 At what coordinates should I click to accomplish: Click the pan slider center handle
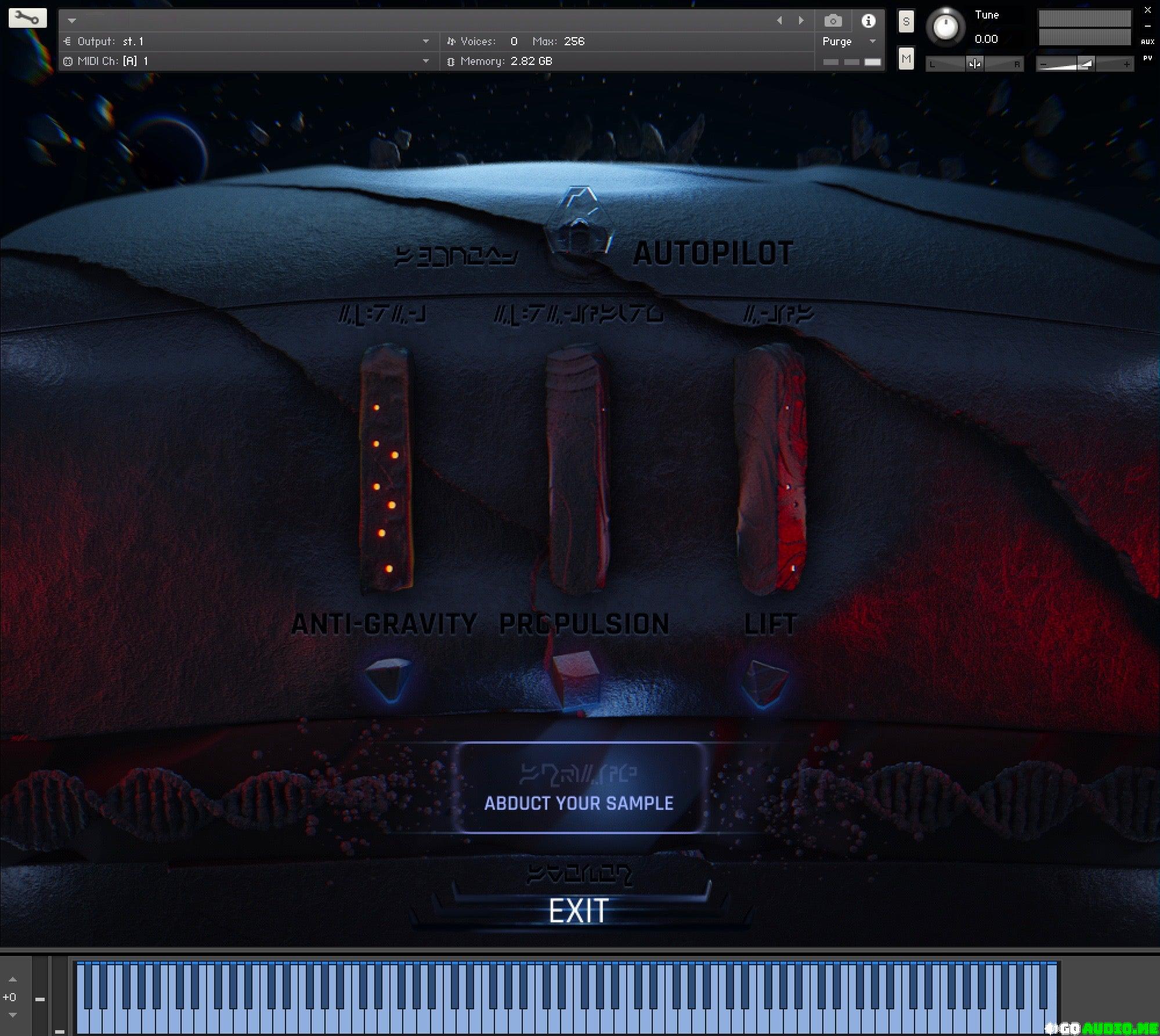[974, 64]
